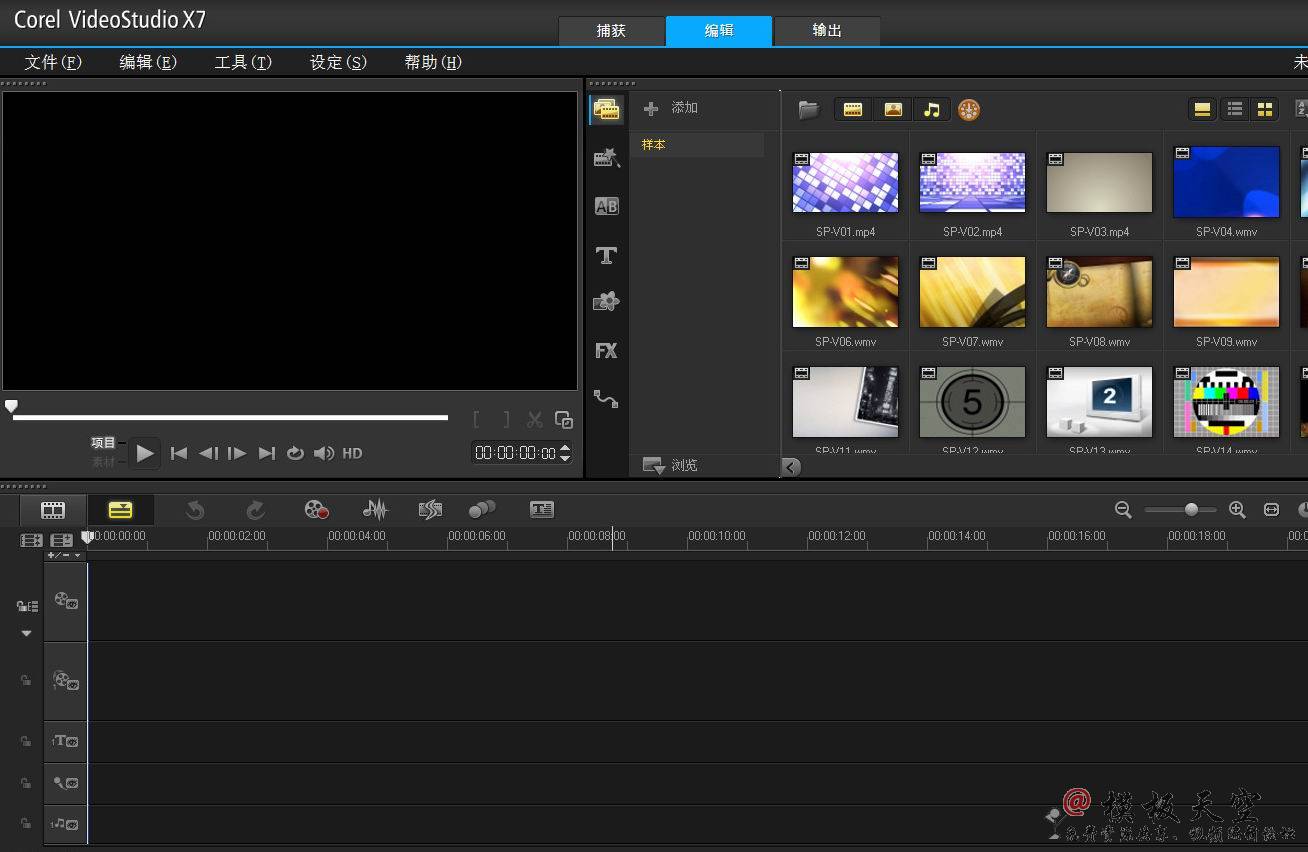Open the Track Motion icon
Viewport: 1308px width, 852px height.
482,510
